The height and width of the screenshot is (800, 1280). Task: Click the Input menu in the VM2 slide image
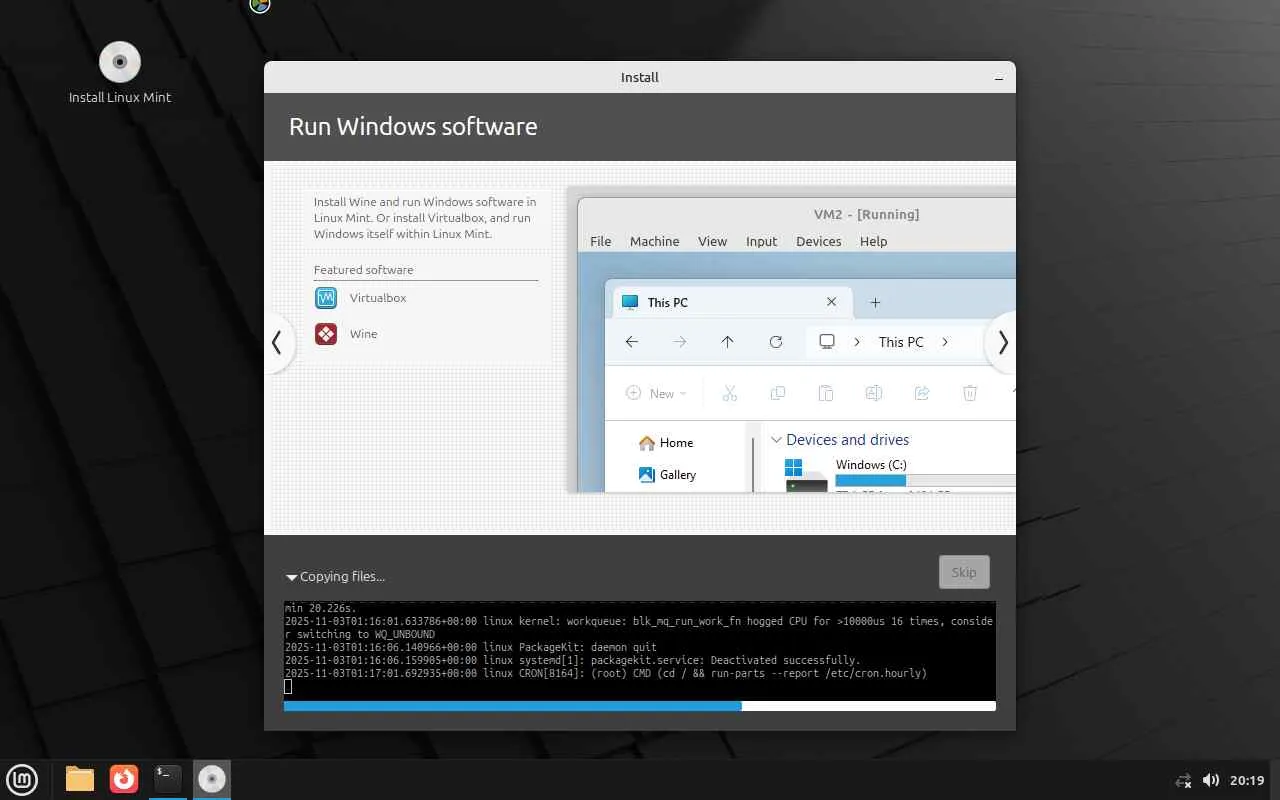761,241
